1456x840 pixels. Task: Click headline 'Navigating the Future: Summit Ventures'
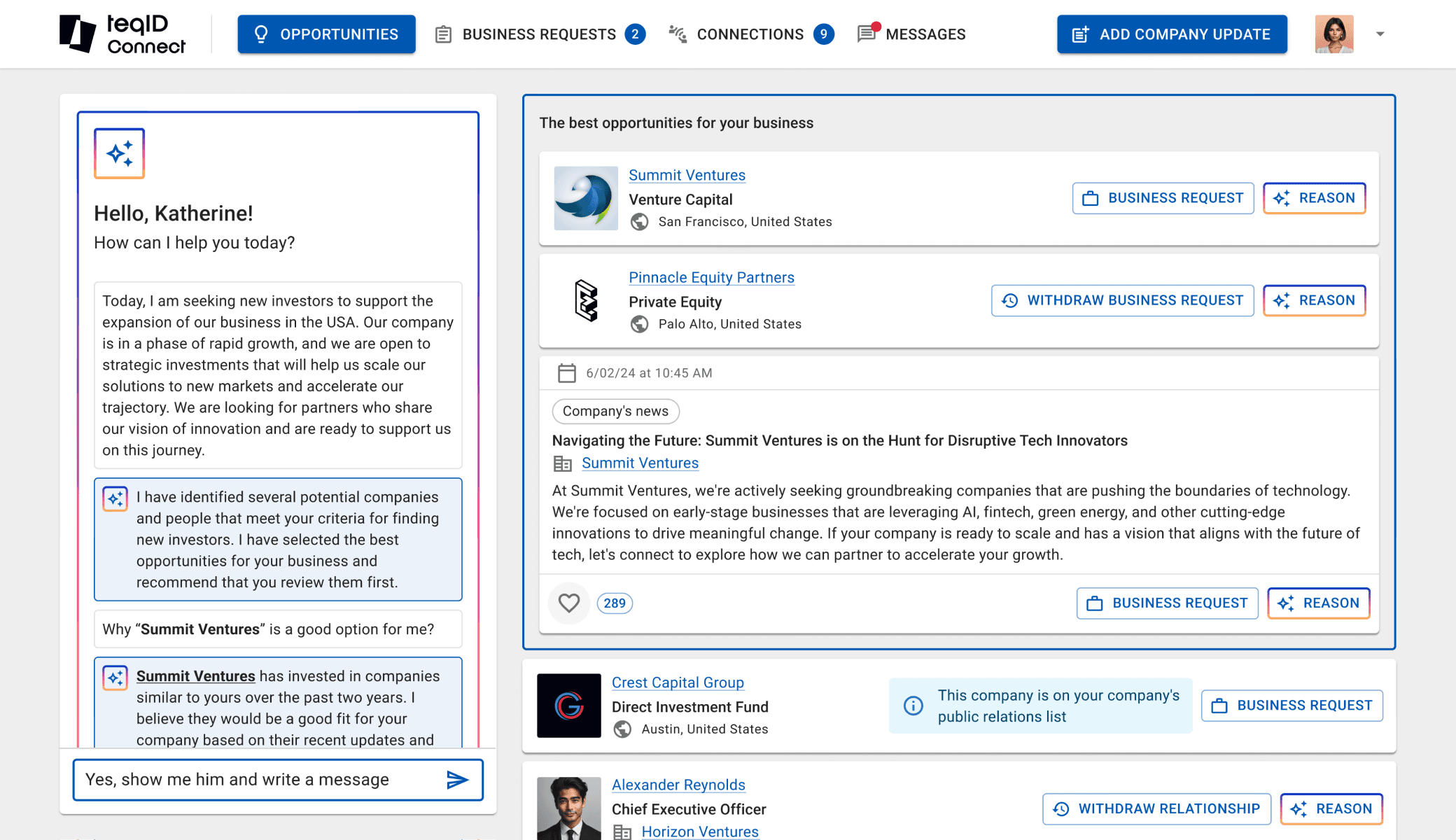839,440
